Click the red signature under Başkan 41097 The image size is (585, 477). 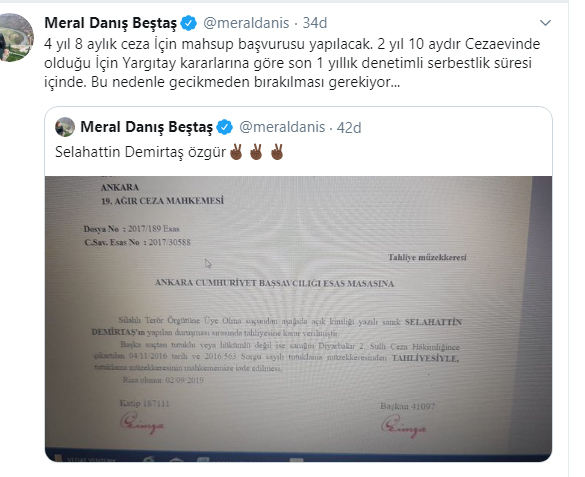tap(403, 427)
